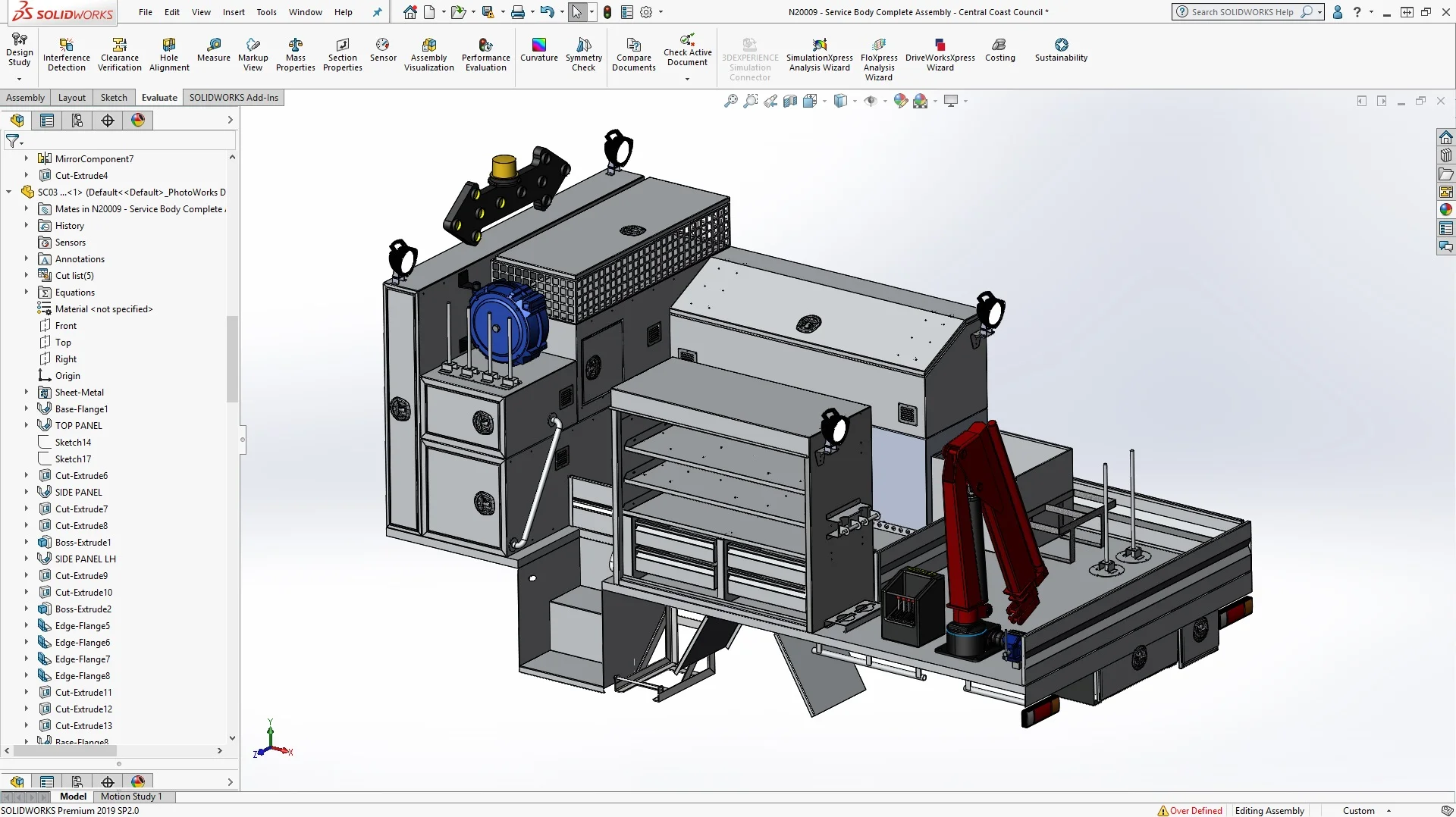
Task: Open Design Study
Action: click(20, 50)
